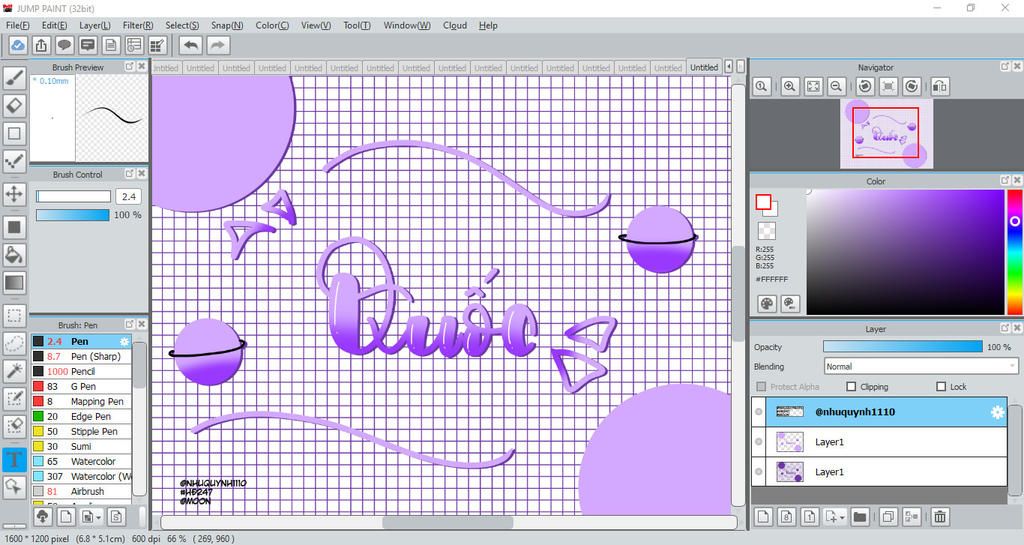1024x545 pixels.
Task: Click the hue strip in Color panel
Action: click(x=1015, y=252)
